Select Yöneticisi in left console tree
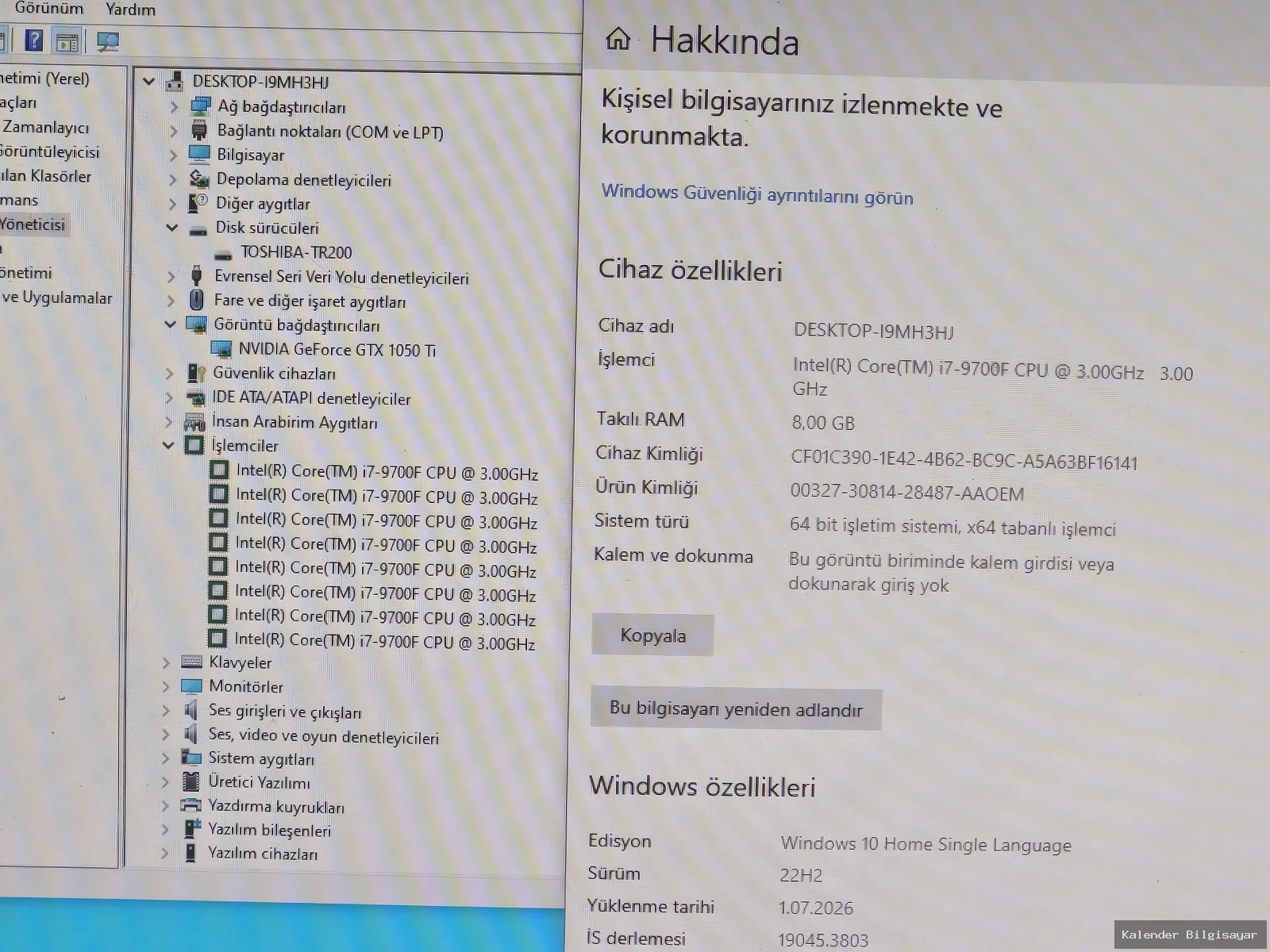1270x952 pixels. [33, 225]
